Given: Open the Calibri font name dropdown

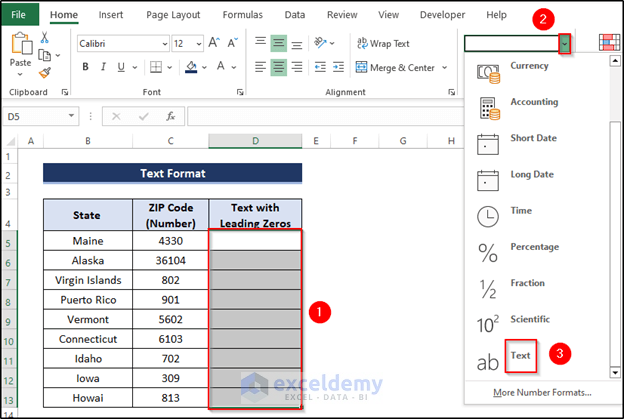Looking at the screenshot, I should tap(165, 44).
